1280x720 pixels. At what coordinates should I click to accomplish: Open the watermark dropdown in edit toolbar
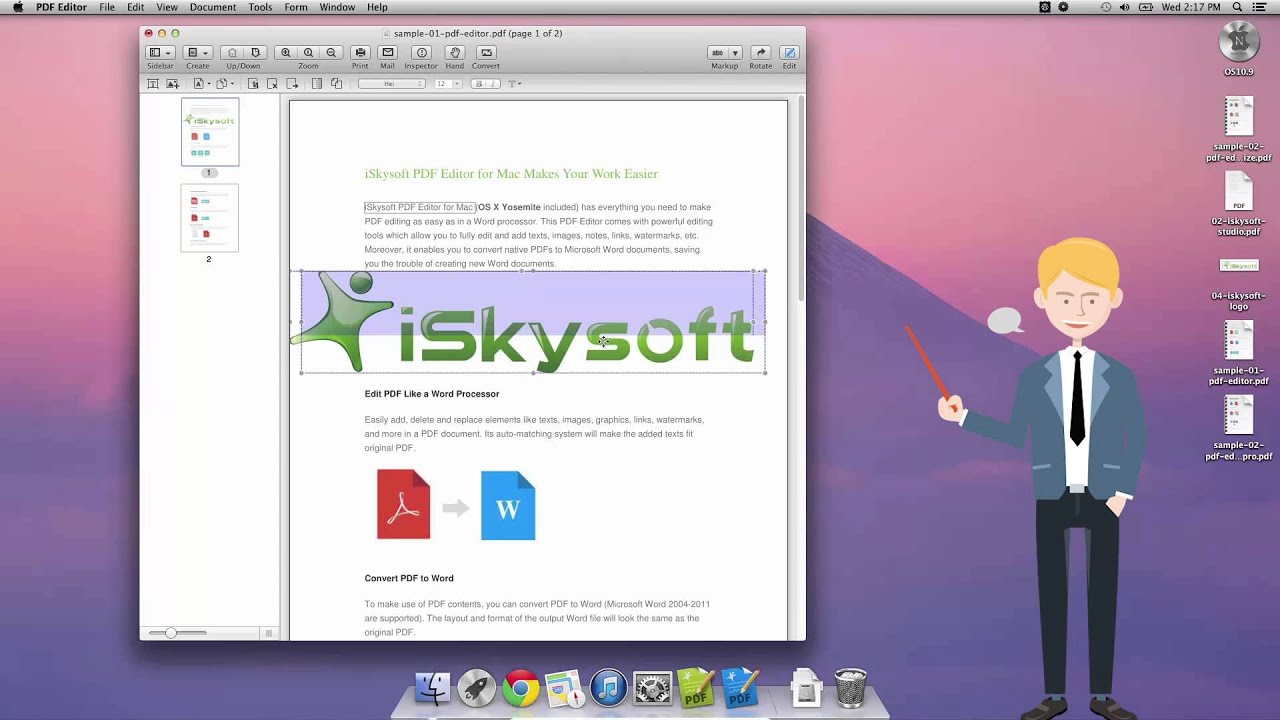pos(201,84)
